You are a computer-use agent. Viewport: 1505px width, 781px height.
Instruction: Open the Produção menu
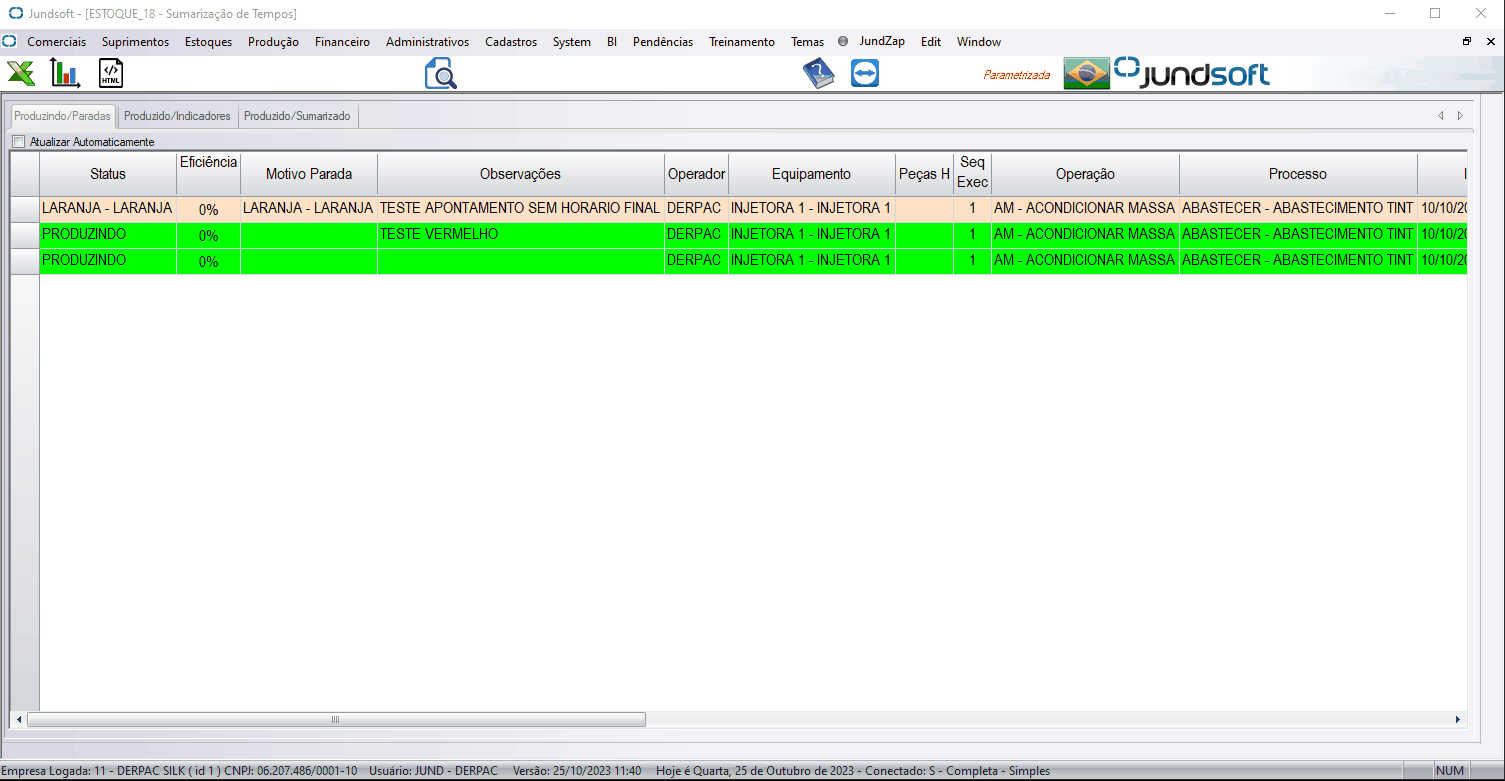coord(273,42)
